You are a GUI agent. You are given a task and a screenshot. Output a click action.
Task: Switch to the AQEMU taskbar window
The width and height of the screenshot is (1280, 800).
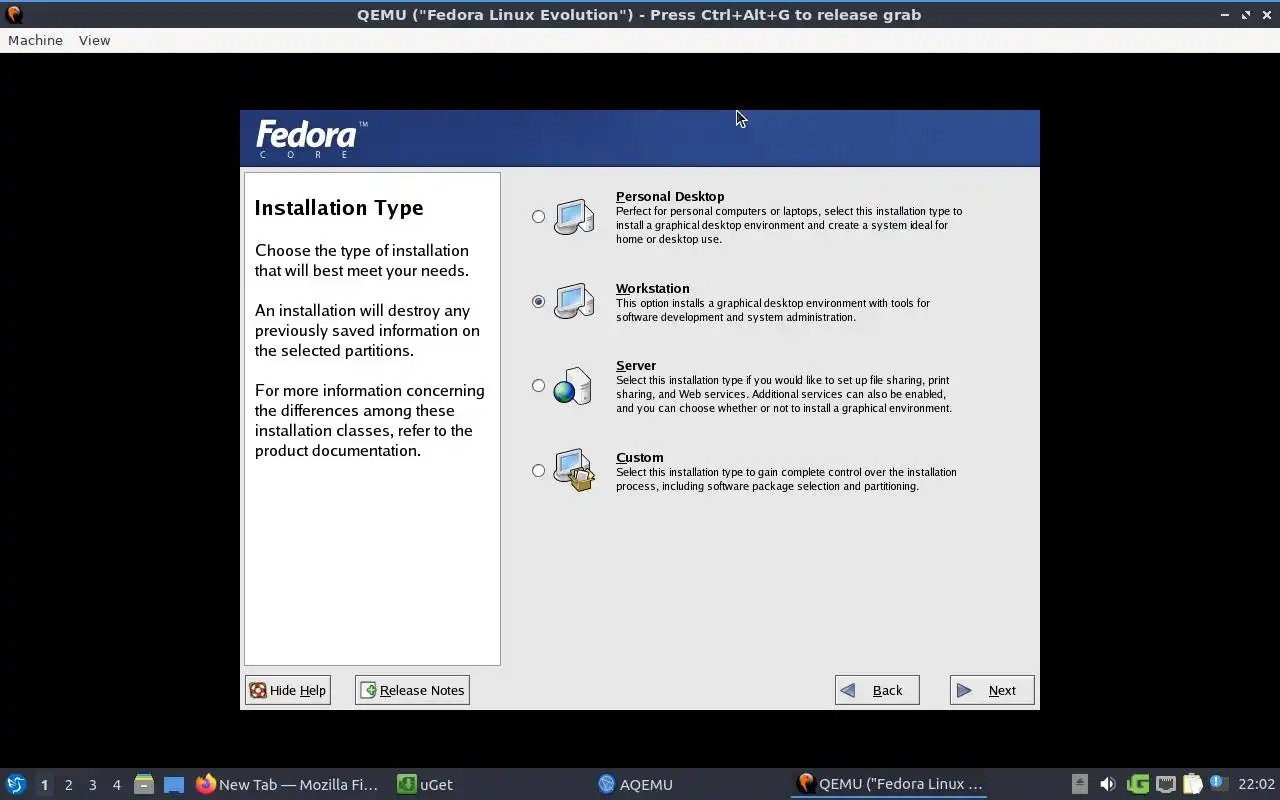[635, 785]
